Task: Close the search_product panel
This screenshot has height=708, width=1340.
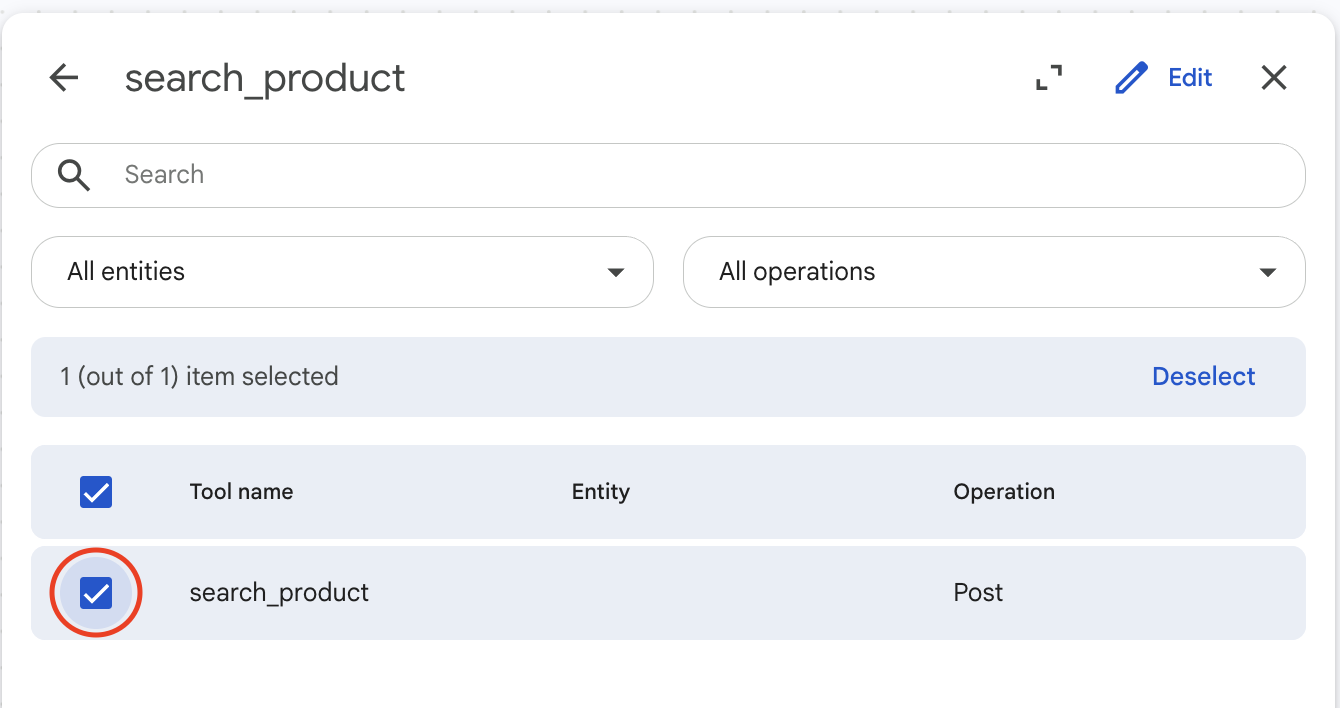Action: [1274, 78]
